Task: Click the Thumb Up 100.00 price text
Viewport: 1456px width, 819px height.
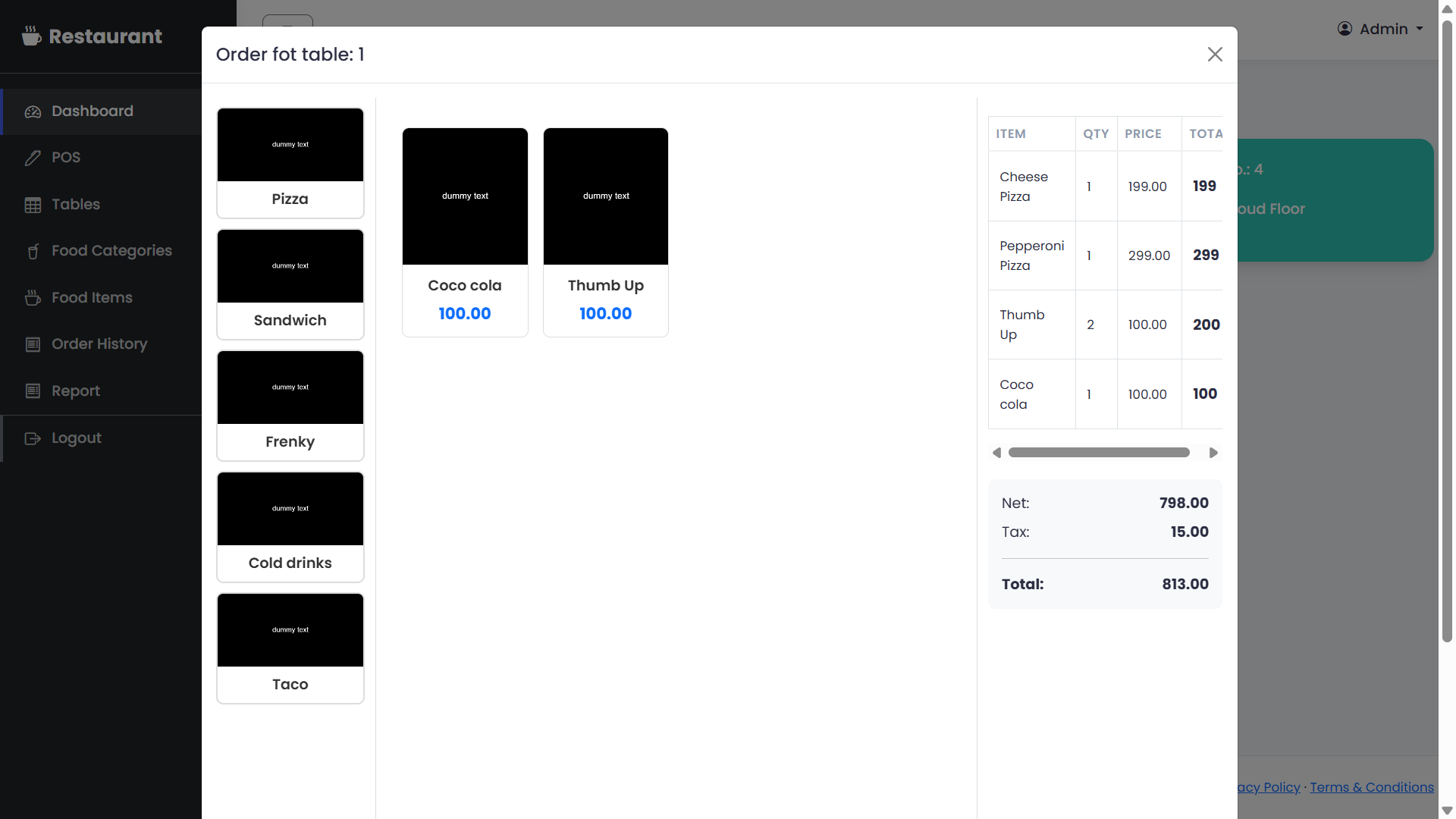Action: point(606,313)
